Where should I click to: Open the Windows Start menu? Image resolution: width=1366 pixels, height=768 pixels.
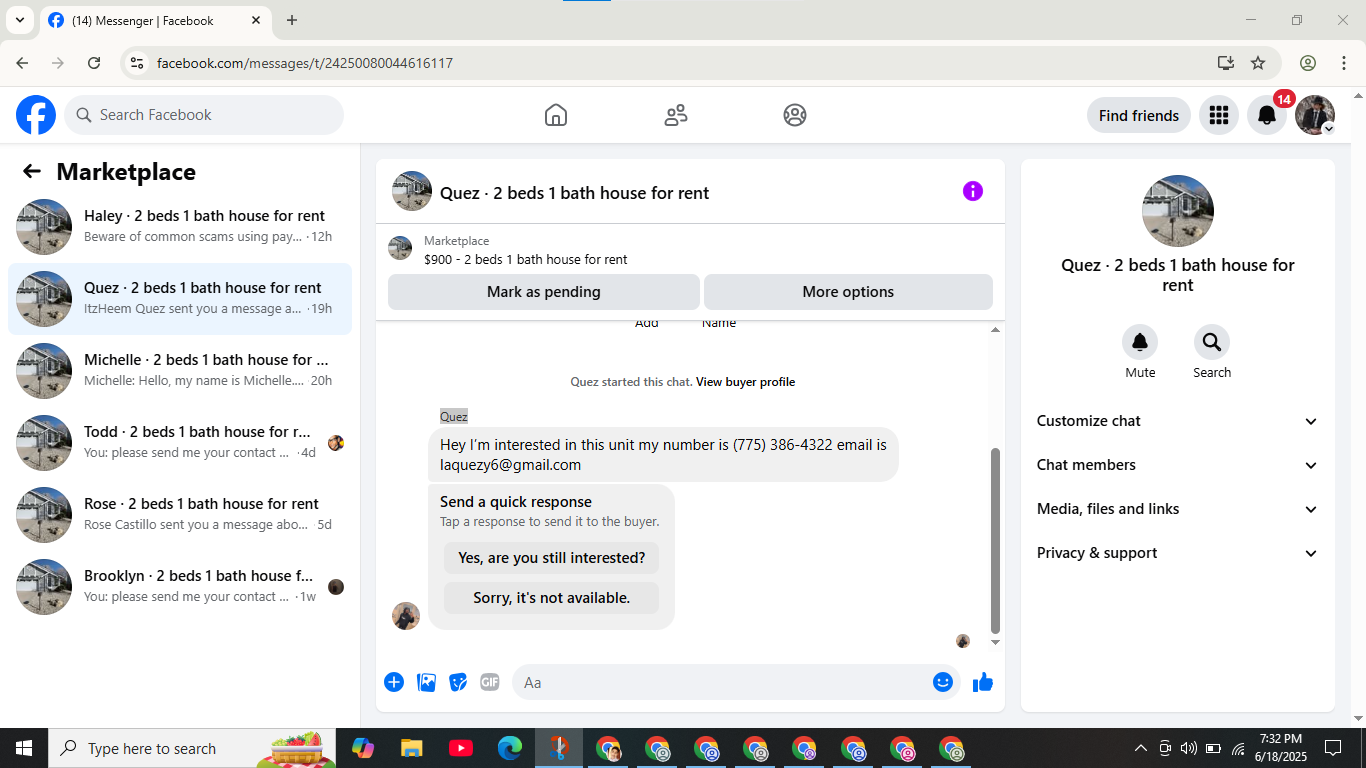point(23,748)
